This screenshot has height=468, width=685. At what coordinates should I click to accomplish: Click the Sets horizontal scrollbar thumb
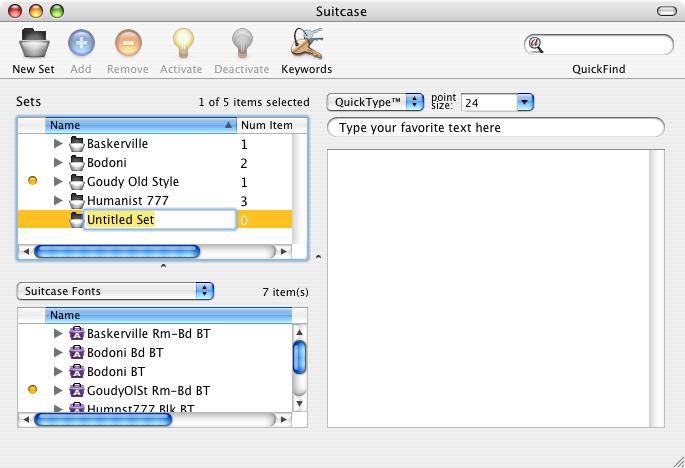click(117, 251)
